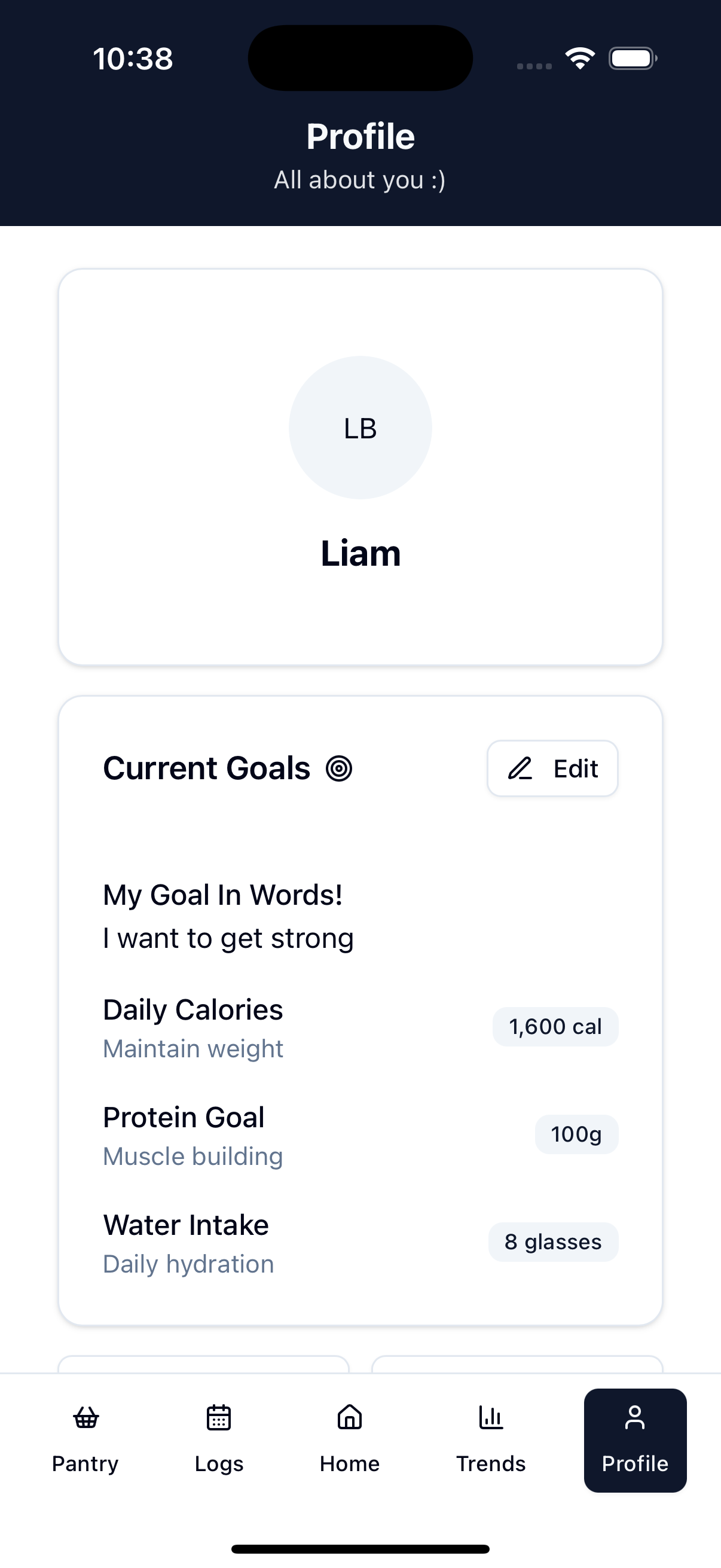Tap the pencil icon in Edit button
721x1568 pixels.
[520, 768]
